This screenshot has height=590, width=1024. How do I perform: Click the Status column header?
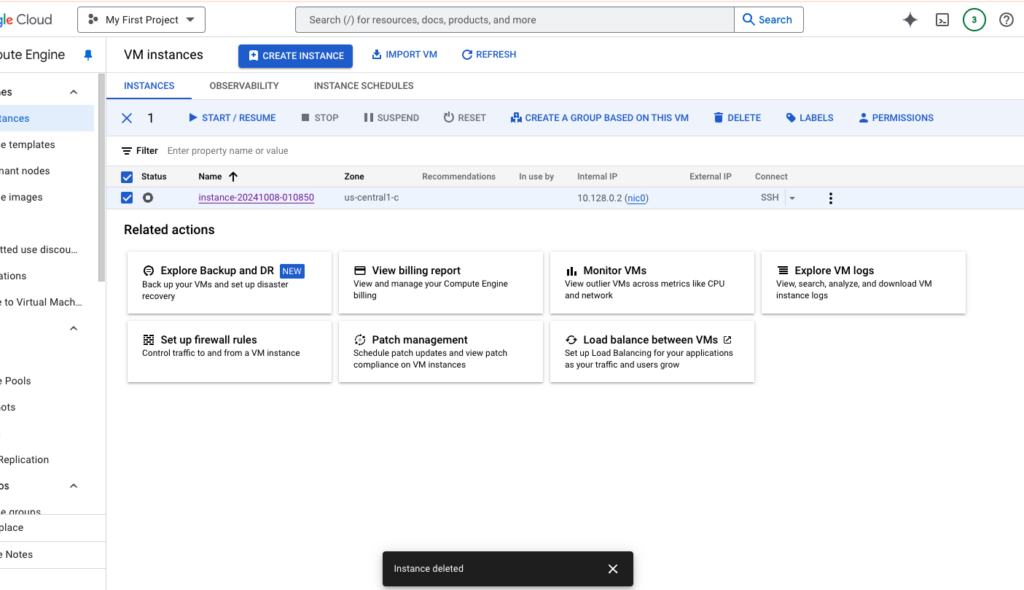153,176
